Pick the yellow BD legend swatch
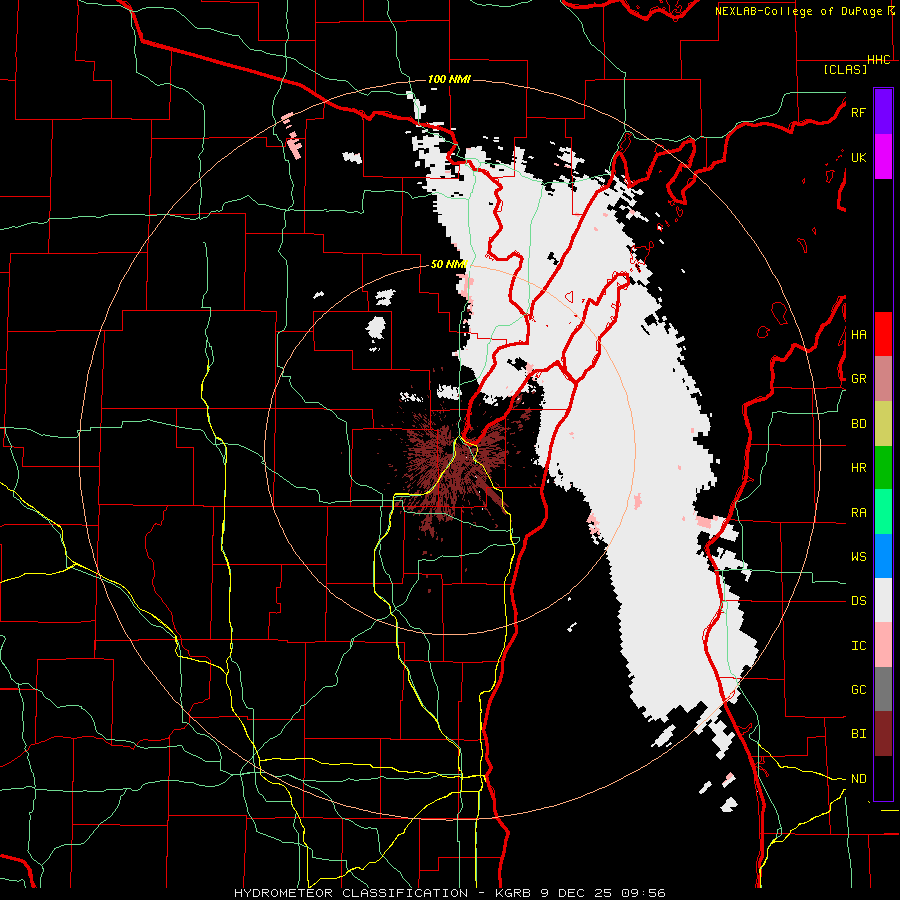Image resolution: width=900 pixels, height=900 pixels. tap(883, 424)
